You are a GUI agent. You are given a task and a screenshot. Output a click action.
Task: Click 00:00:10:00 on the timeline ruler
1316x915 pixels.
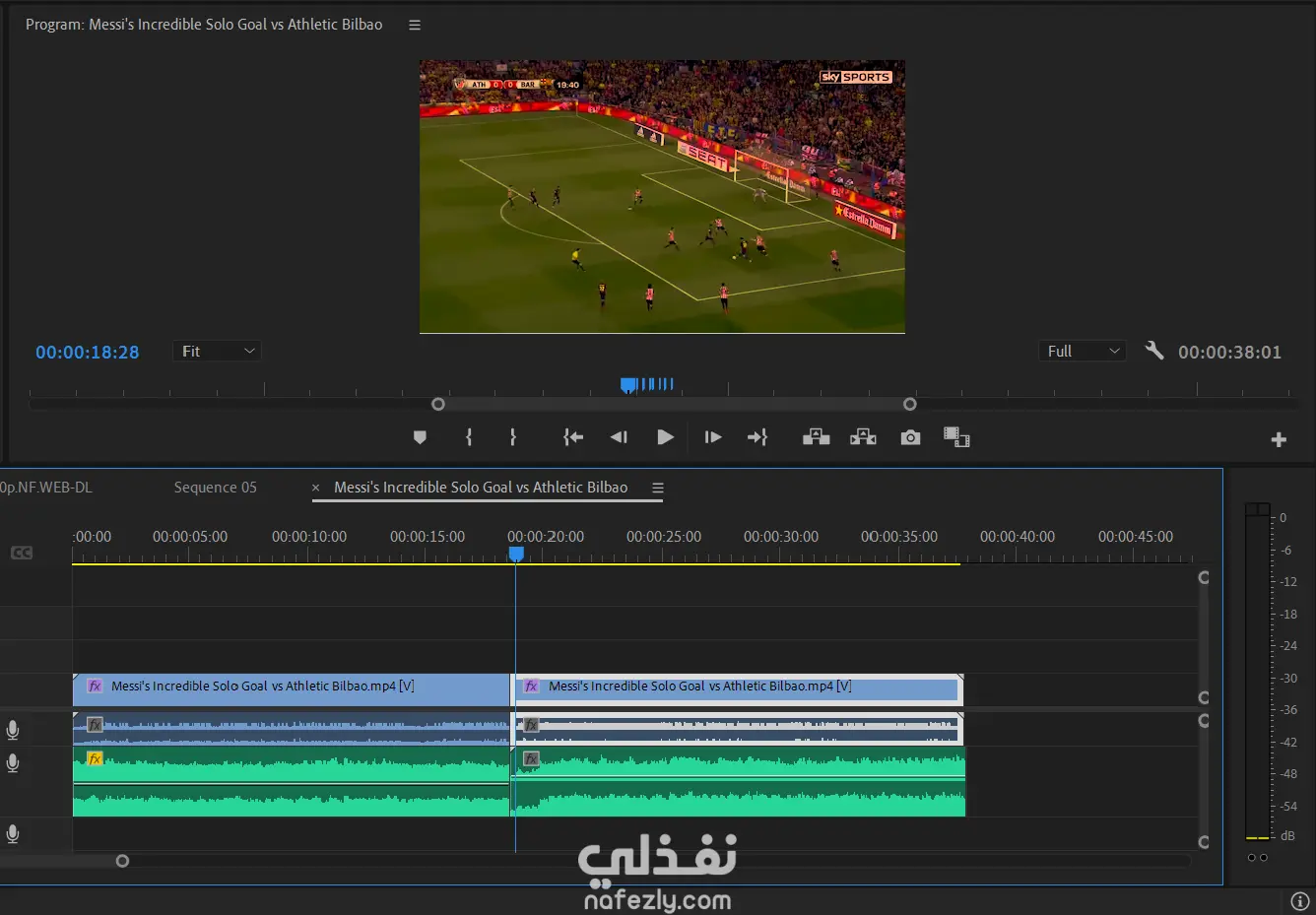(309, 537)
